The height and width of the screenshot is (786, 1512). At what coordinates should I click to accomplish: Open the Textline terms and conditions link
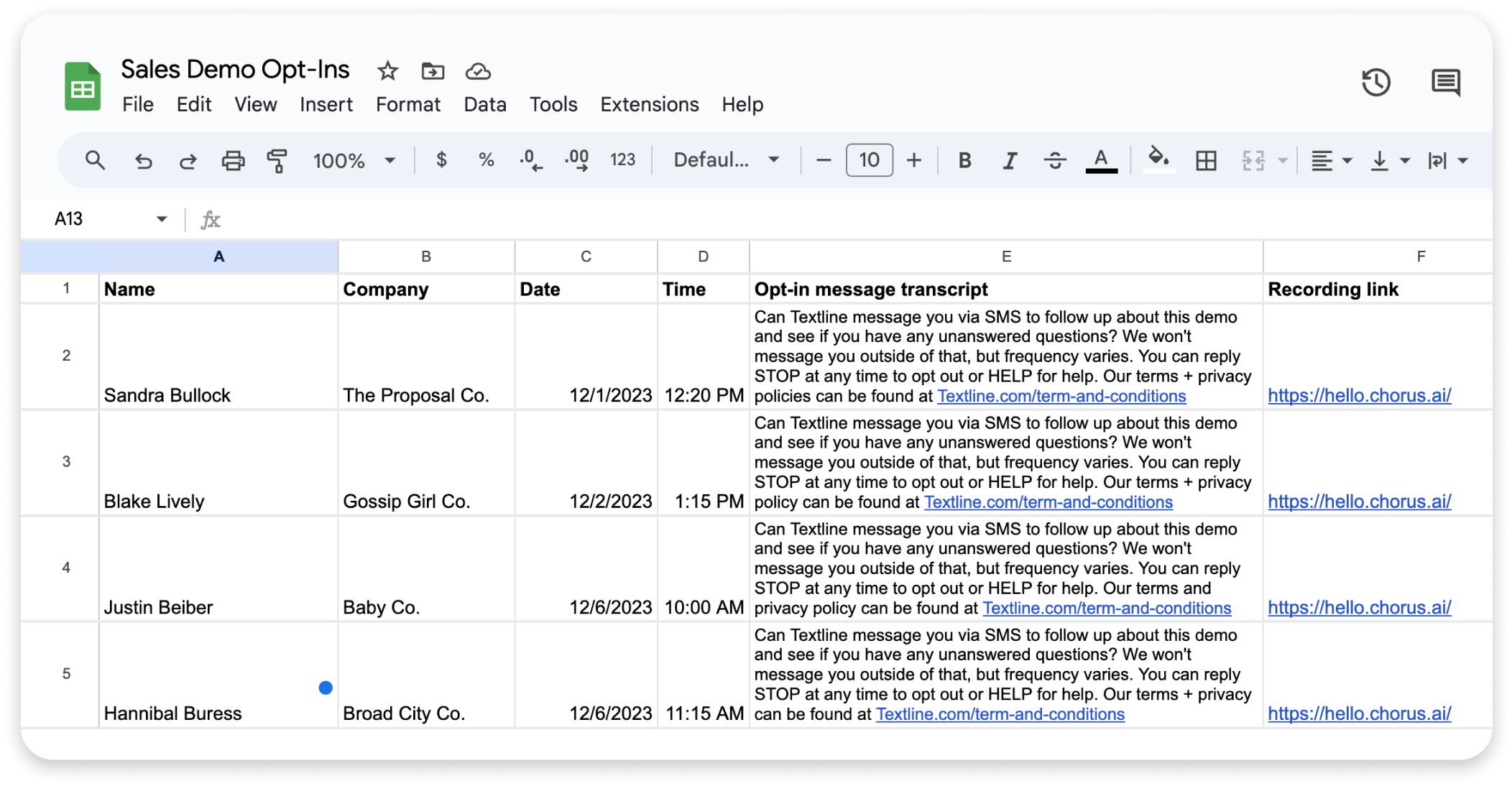tap(1061, 396)
